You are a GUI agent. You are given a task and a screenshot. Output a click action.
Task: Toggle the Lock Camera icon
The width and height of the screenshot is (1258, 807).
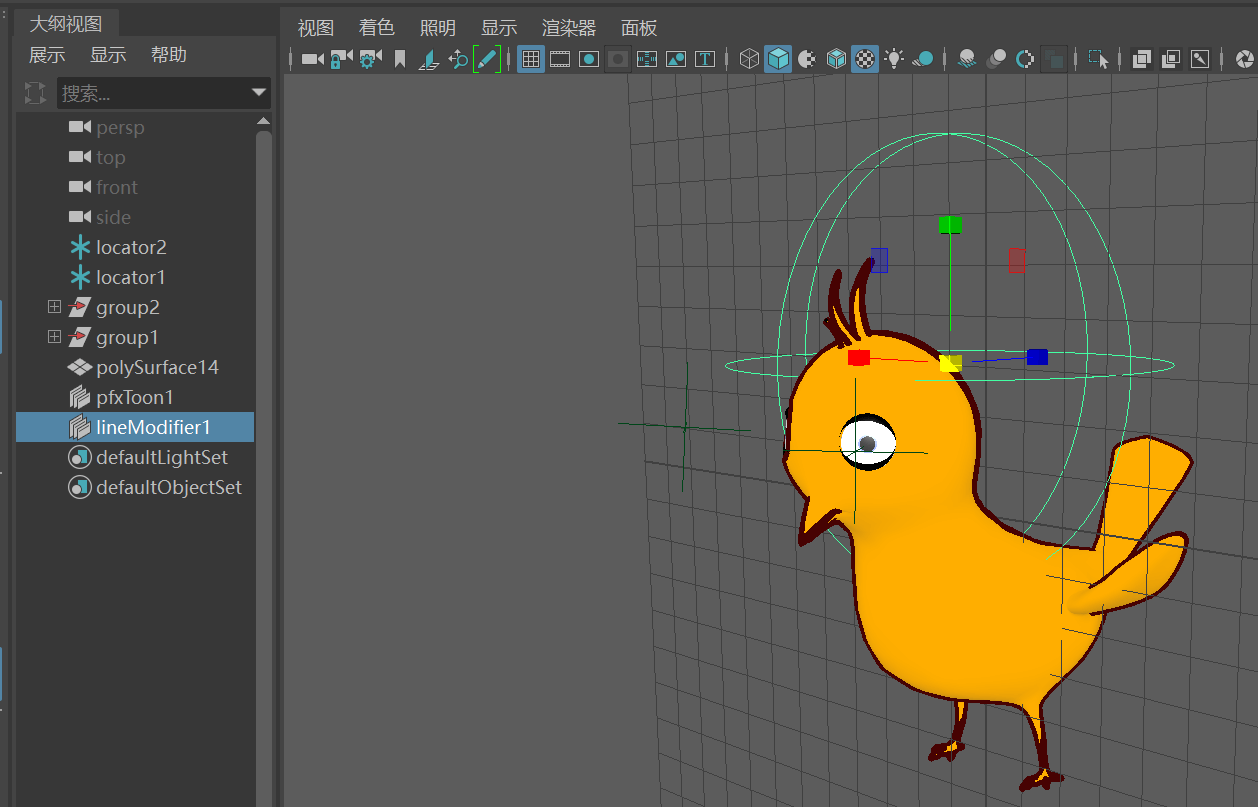(x=341, y=59)
